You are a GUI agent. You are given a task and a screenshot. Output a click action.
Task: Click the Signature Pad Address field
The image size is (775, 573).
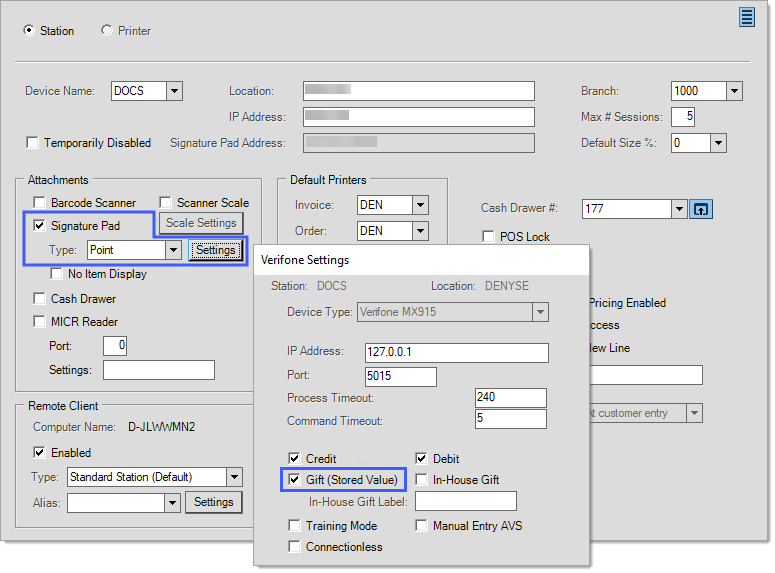coord(419,143)
